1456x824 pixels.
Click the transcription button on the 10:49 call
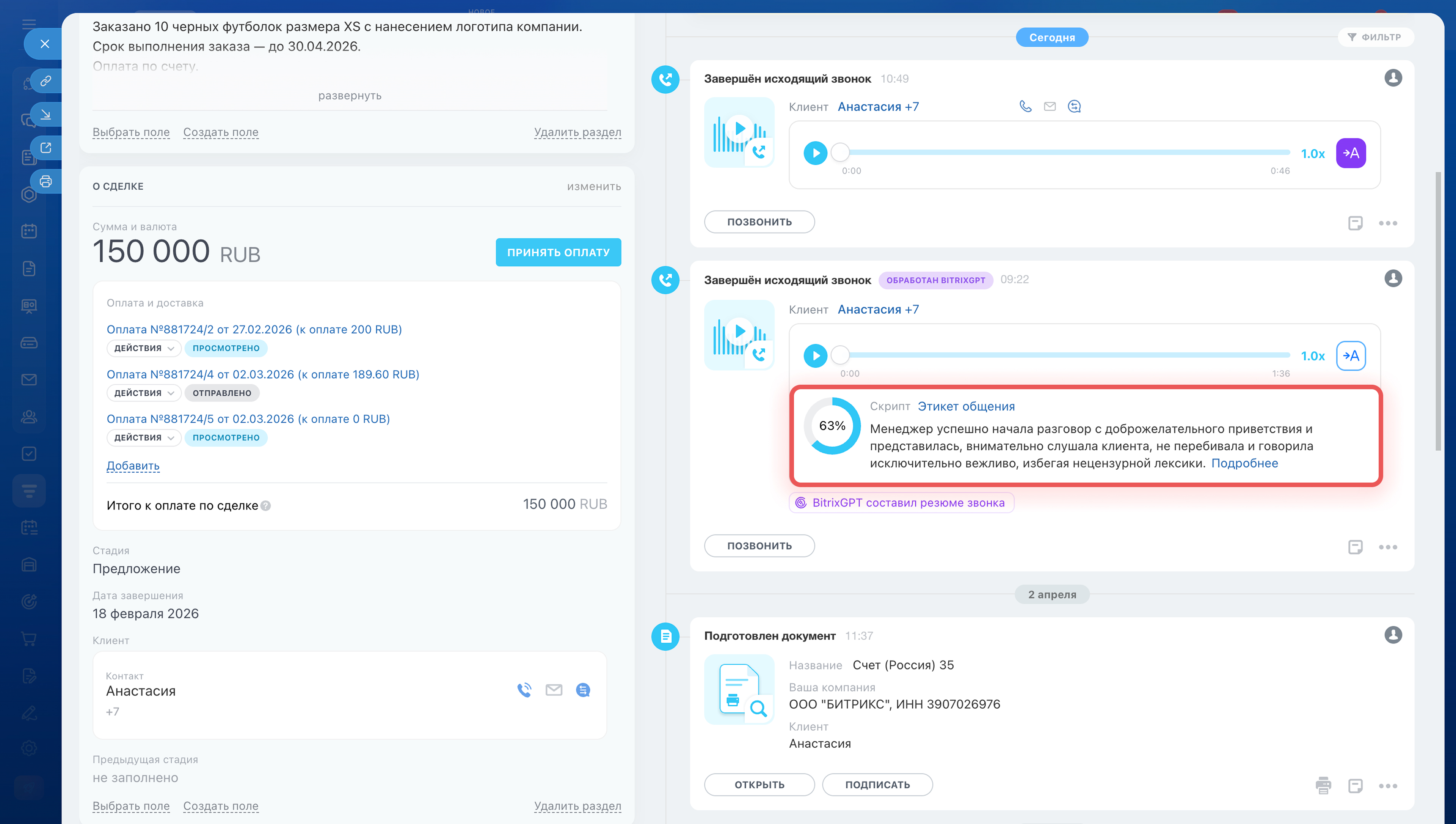(x=1351, y=153)
